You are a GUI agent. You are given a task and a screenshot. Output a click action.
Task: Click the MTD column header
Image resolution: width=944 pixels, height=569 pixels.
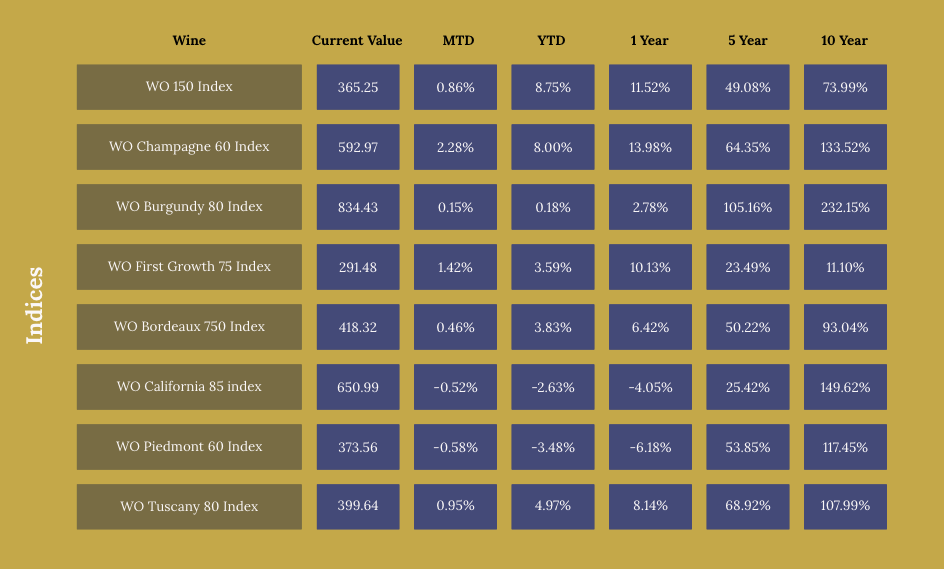coord(458,41)
